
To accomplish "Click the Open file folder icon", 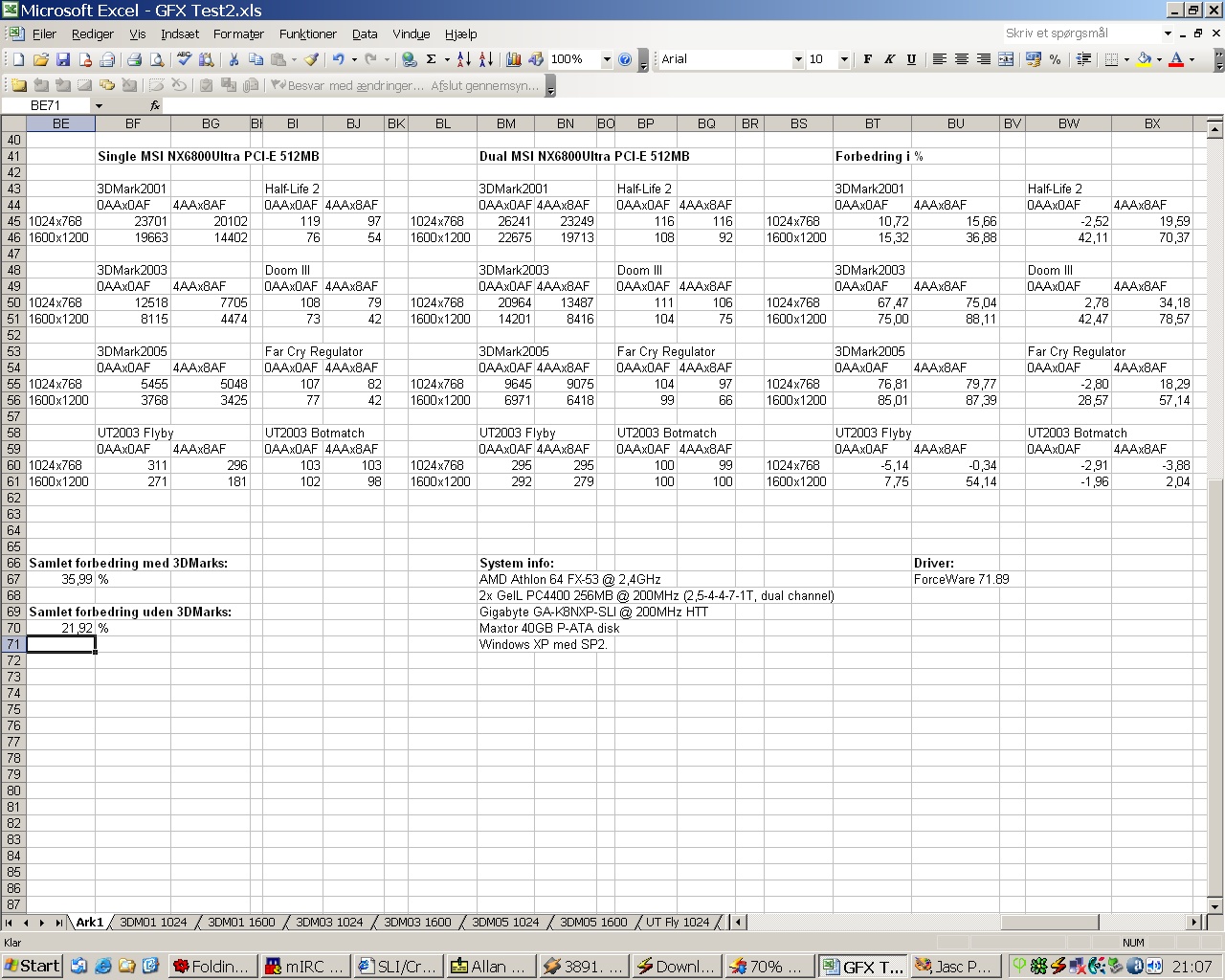I will point(40,59).
